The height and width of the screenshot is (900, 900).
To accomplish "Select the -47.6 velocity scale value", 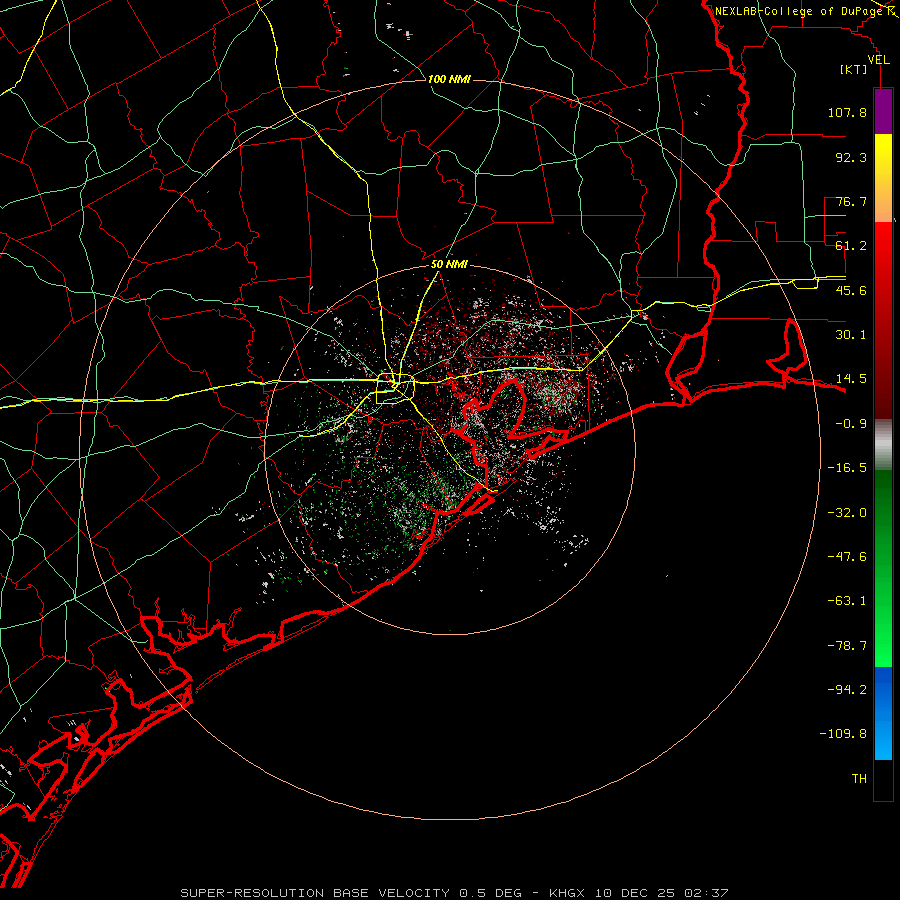I will 847,557.
